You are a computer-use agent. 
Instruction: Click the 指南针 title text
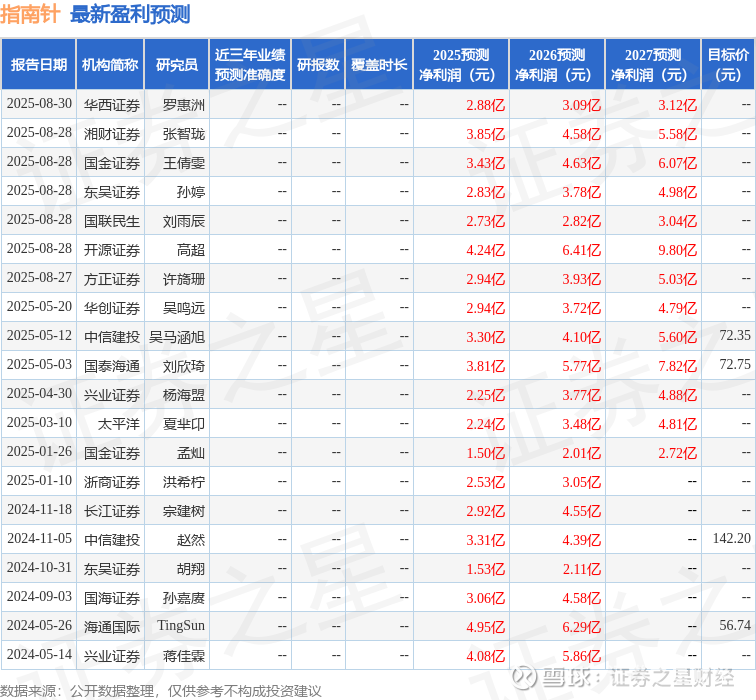(x=30, y=14)
